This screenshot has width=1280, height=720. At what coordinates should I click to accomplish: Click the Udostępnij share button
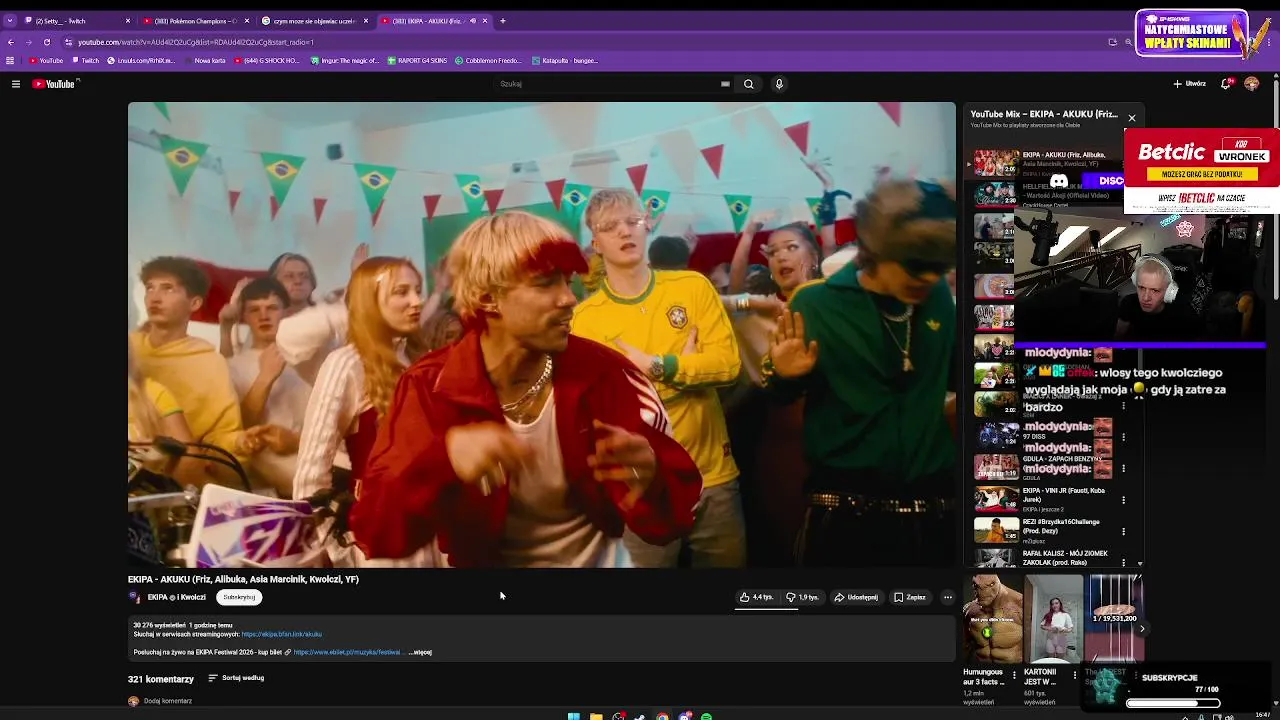coord(856,597)
